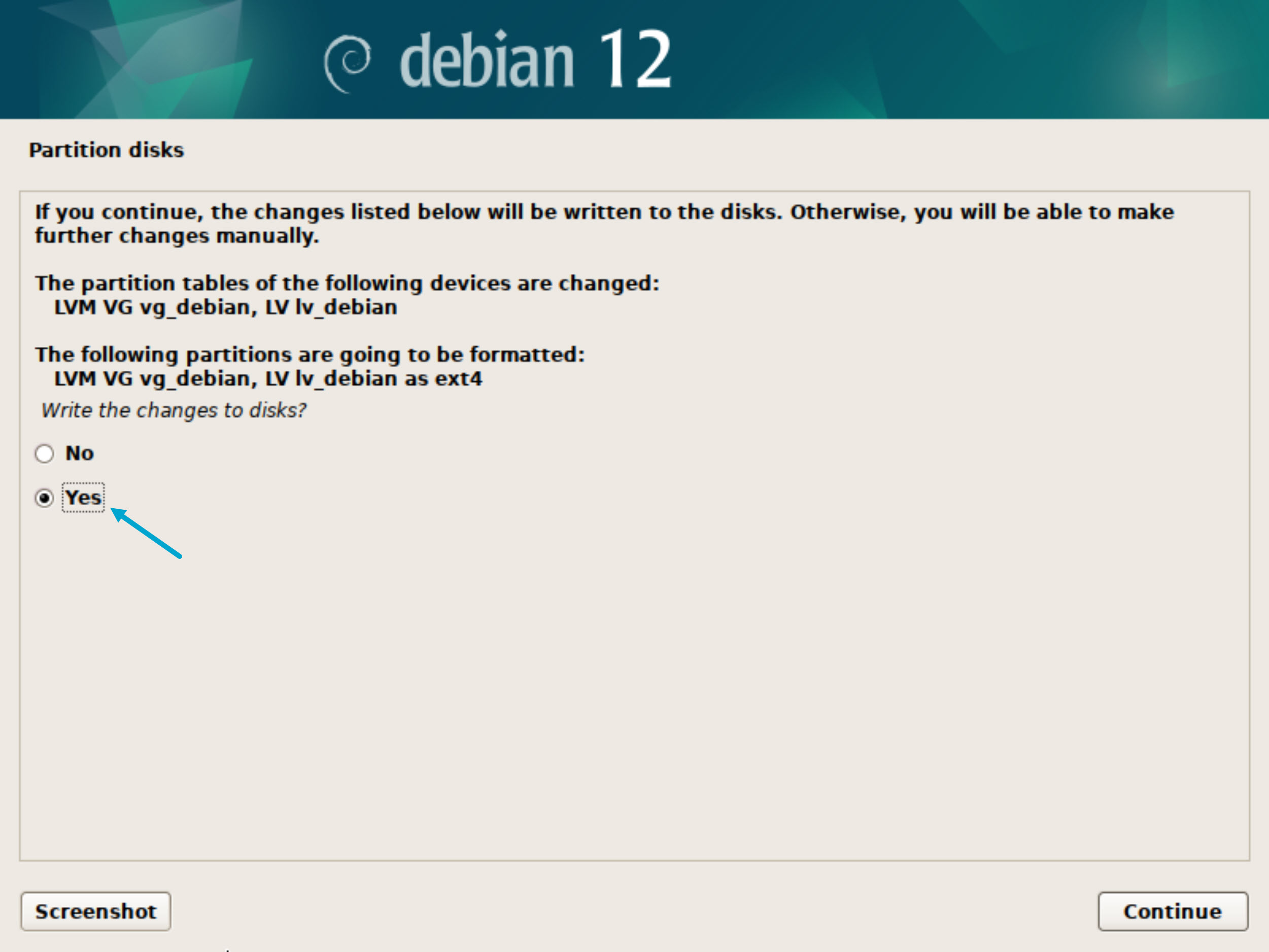This screenshot has width=1269, height=952.
Task: Click "The partition tables of the following devices" text
Action: (x=347, y=284)
